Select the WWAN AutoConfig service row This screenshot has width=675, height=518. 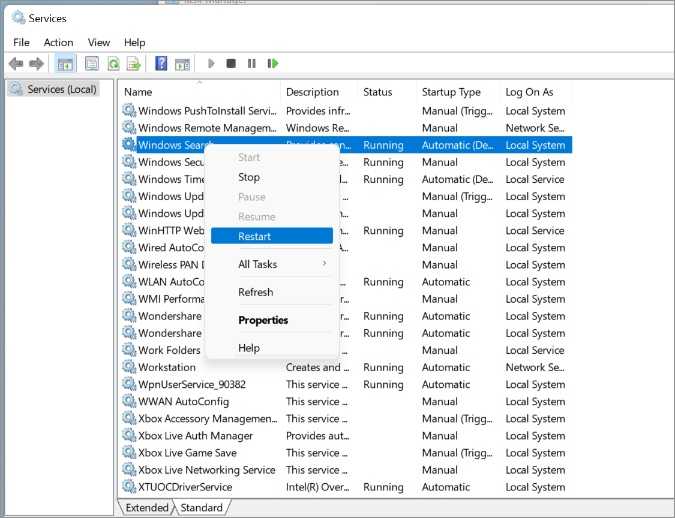[347, 401]
